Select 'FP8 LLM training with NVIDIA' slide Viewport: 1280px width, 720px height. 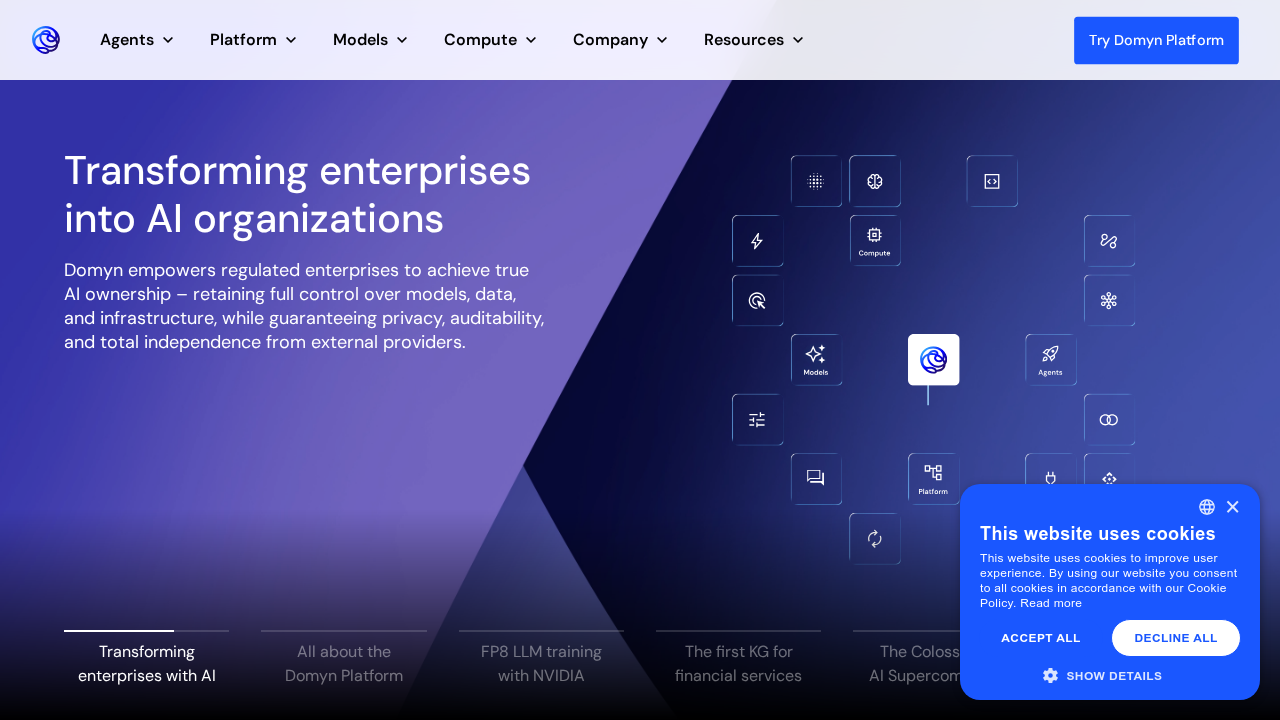coord(541,663)
